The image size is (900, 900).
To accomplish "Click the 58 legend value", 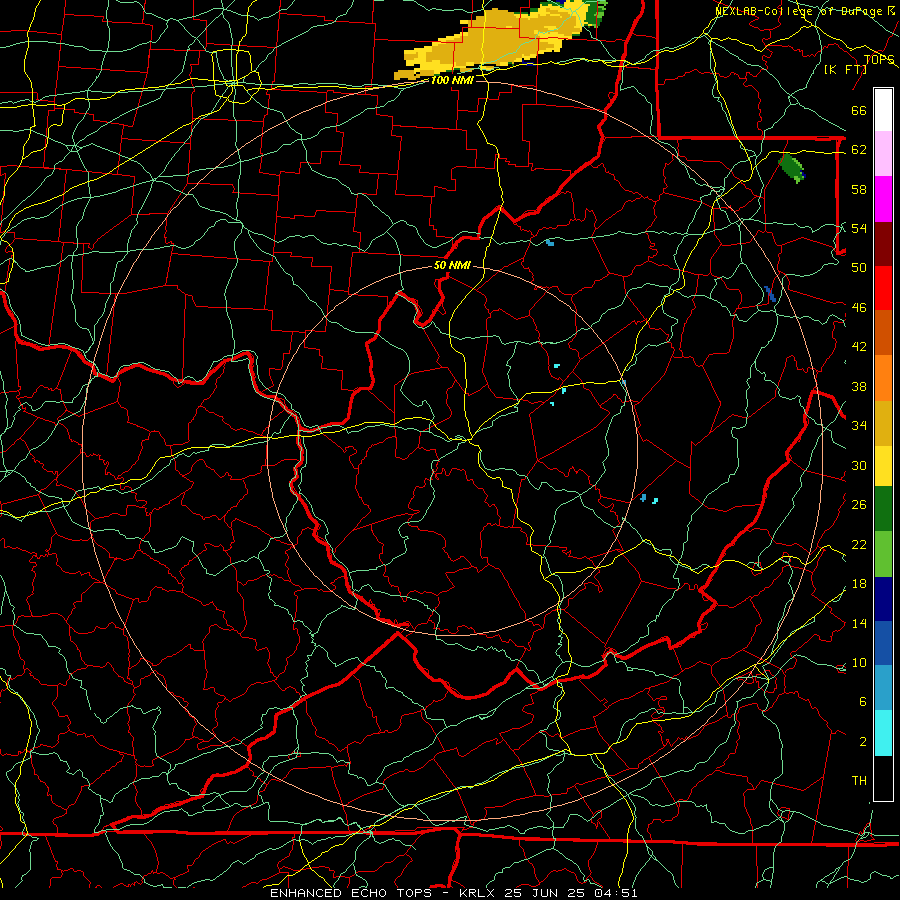I will 859,189.
